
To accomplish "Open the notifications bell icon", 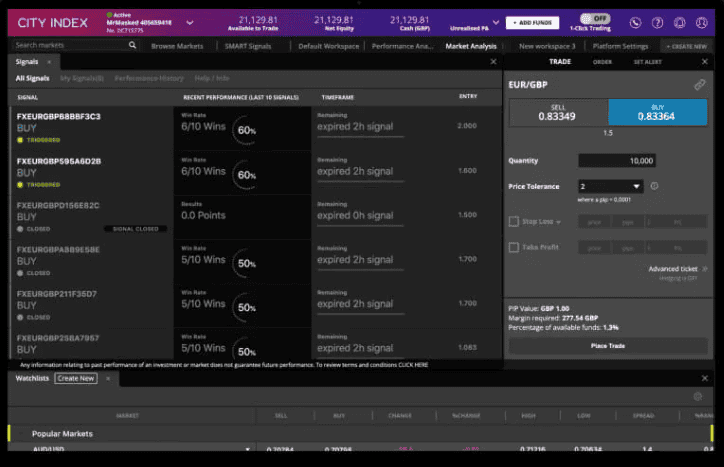I will 680,23.
